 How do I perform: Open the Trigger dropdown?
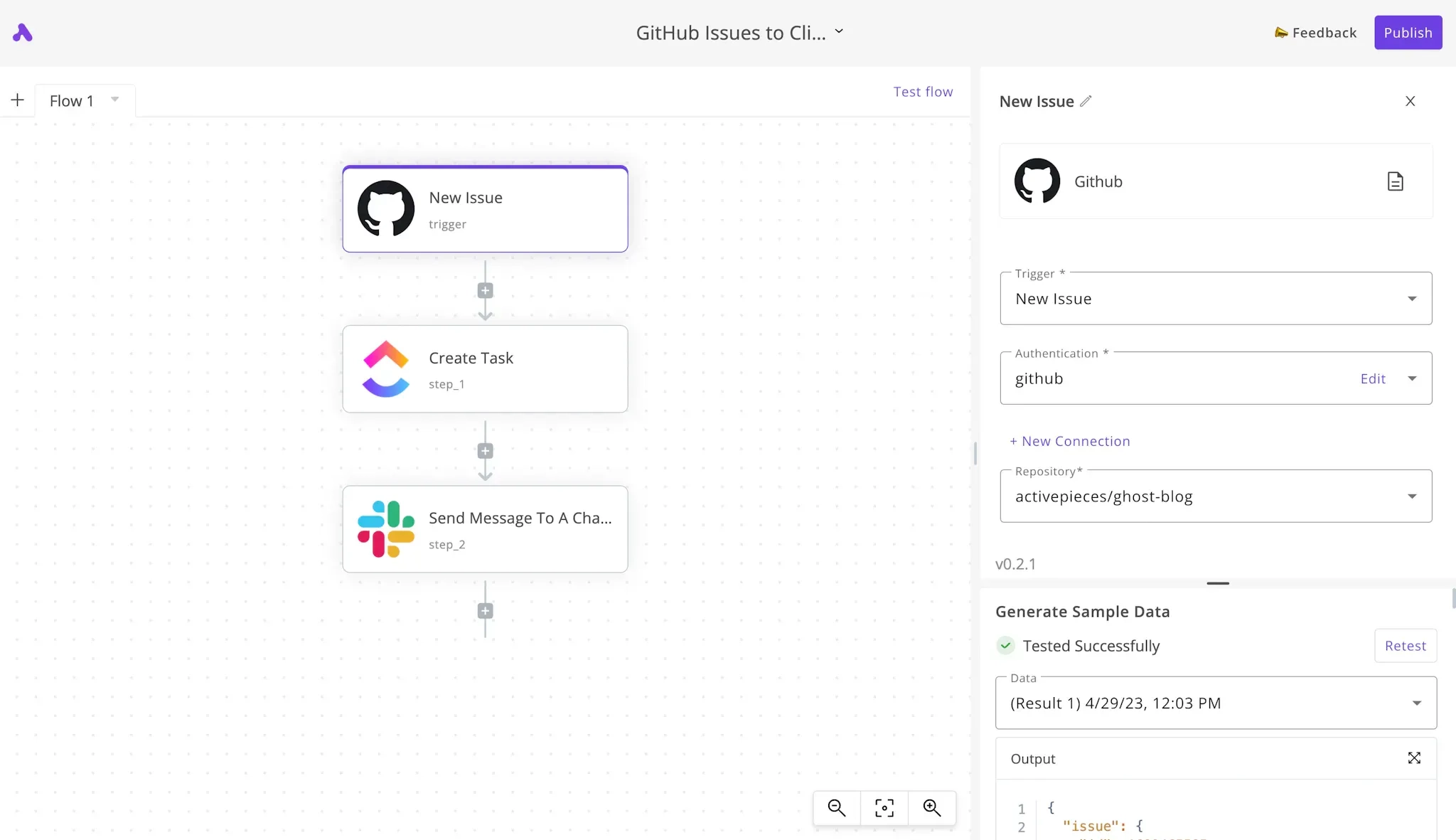click(x=1216, y=299)
